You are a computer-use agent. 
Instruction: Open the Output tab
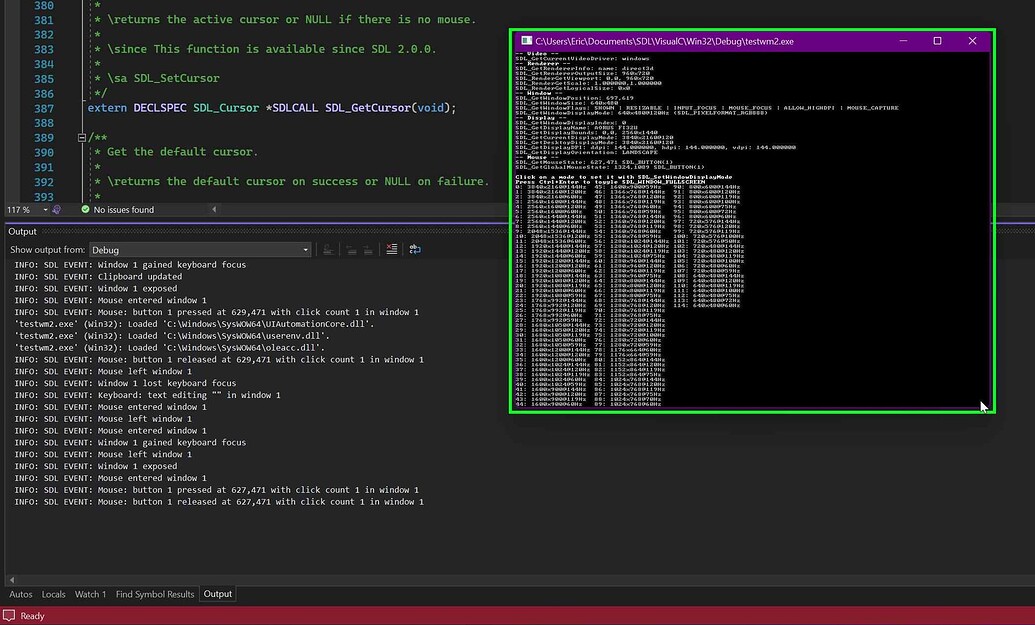[217, 594]
